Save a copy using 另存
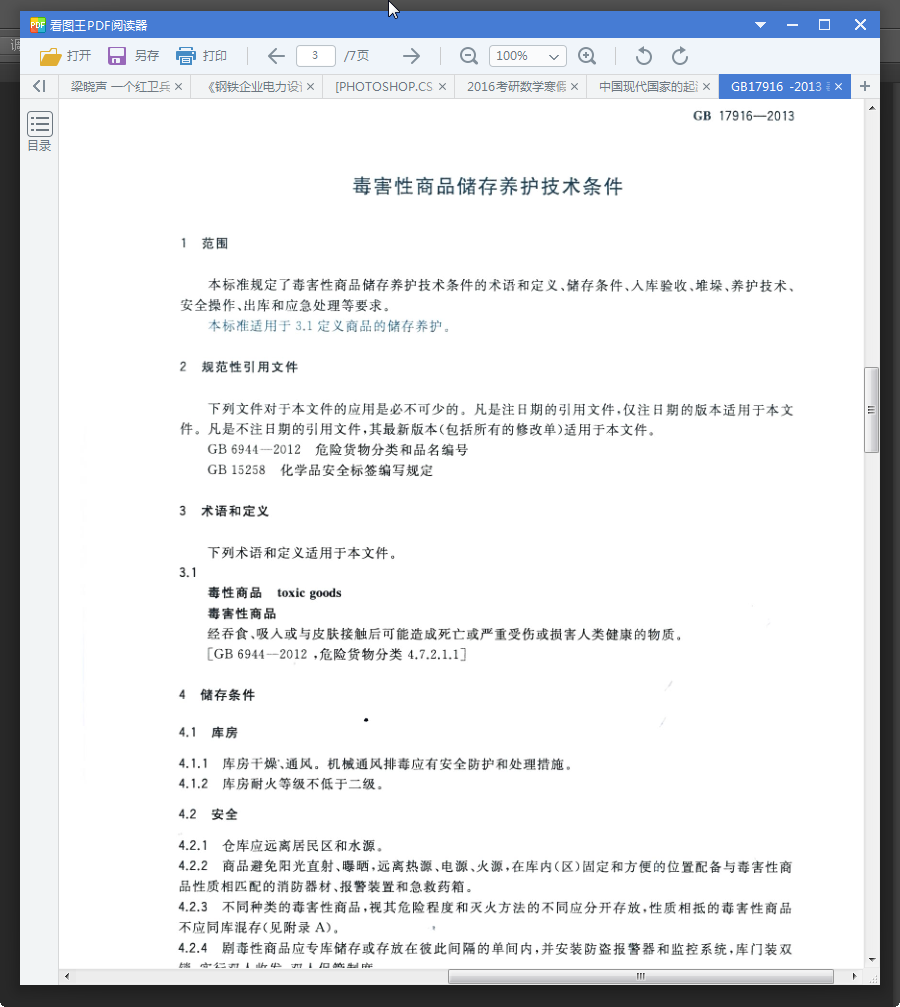 coord(133,56)
